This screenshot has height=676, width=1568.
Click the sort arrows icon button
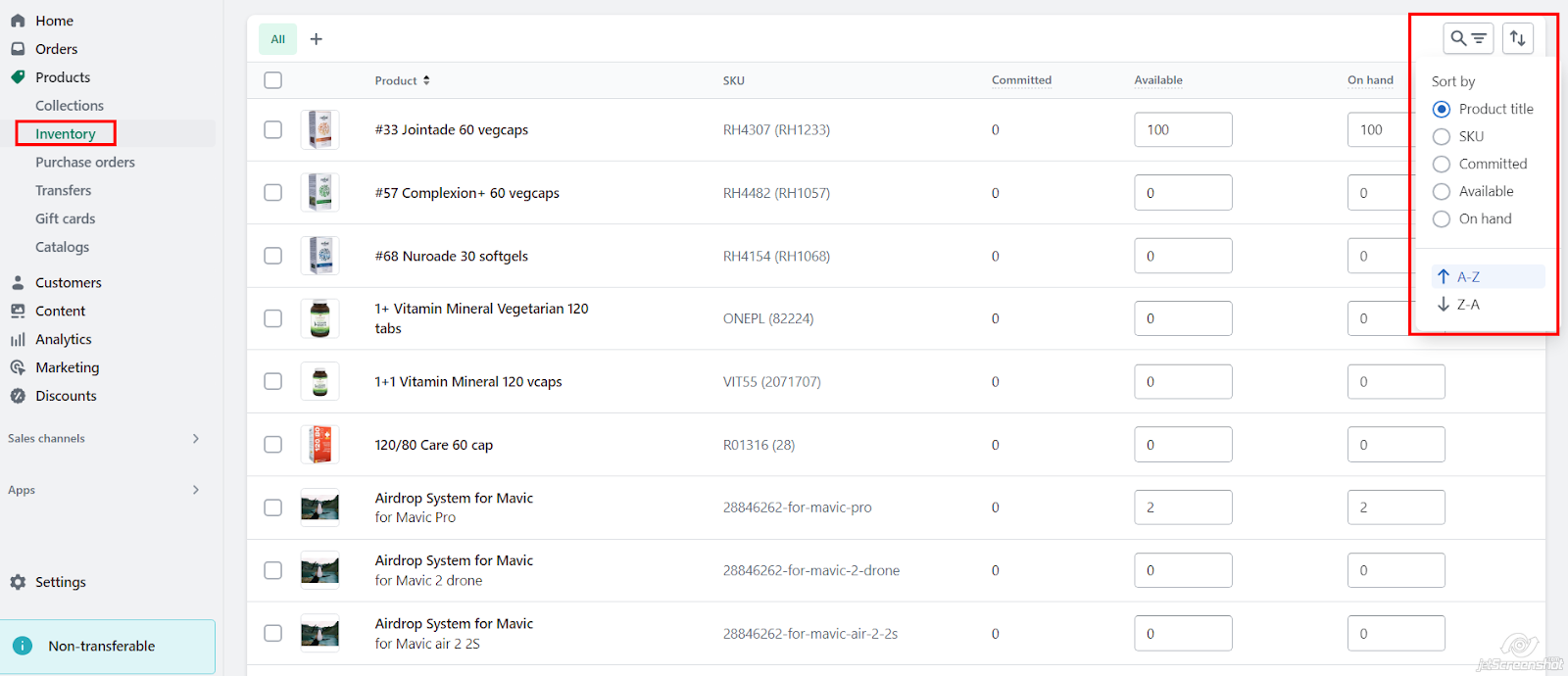(x=1517, y=38)
